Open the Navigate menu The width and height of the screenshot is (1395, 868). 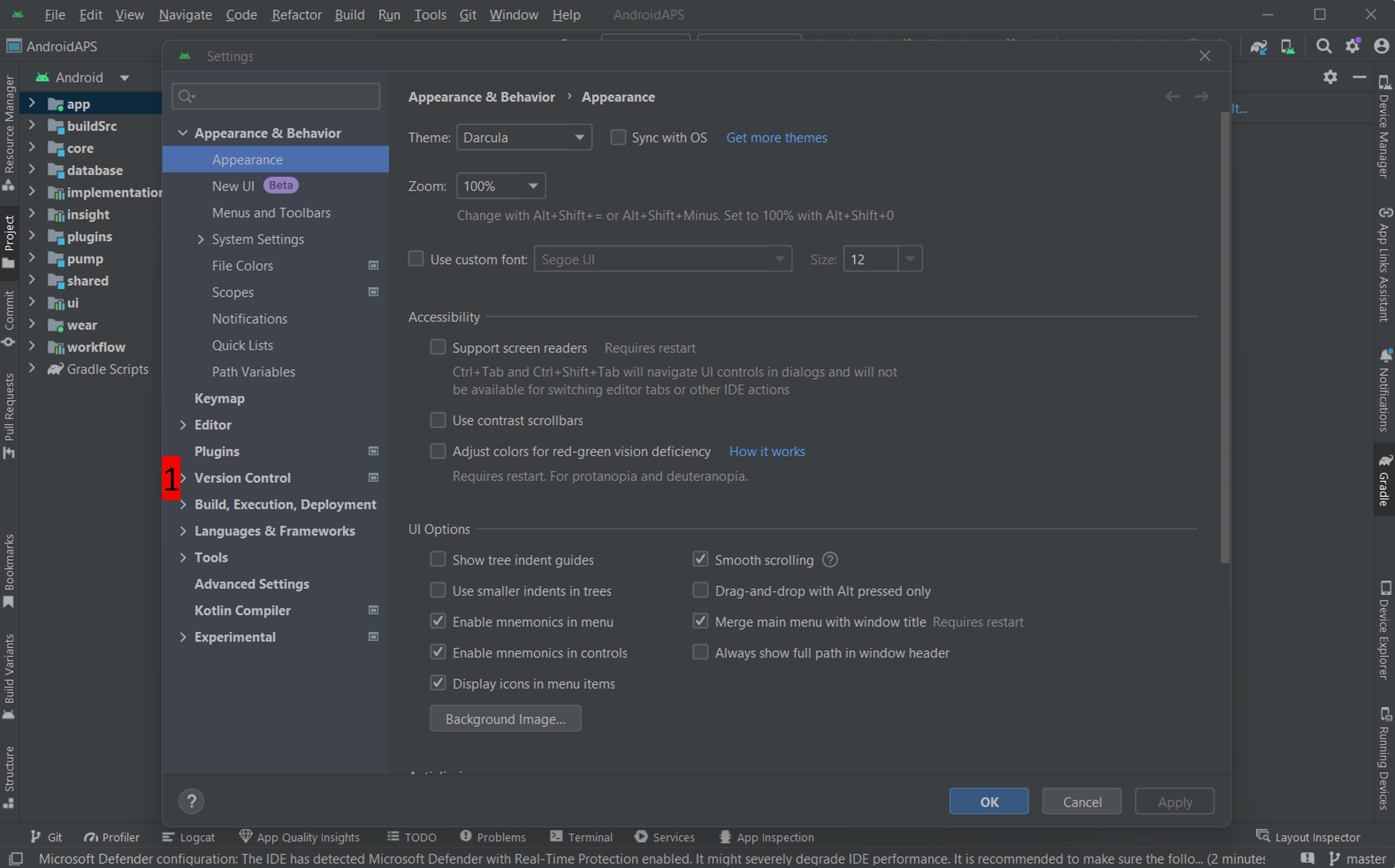185,15
